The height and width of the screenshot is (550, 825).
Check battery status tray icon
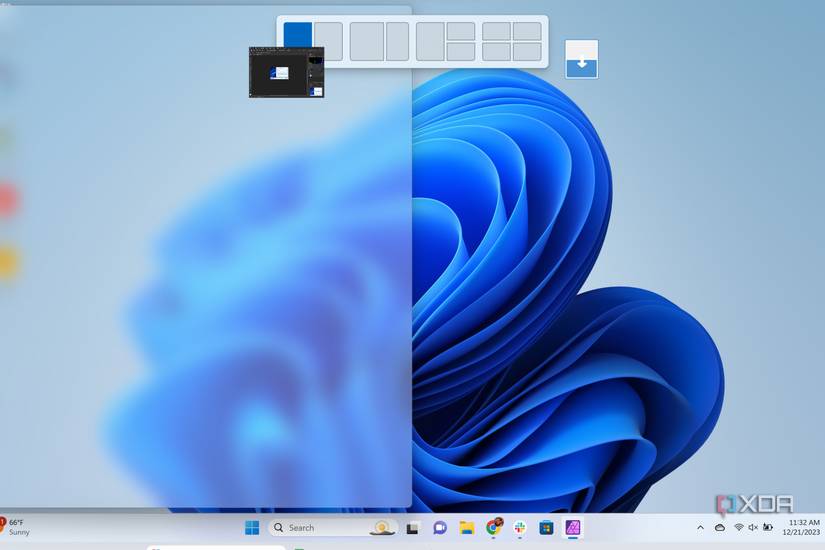point(768,527)
